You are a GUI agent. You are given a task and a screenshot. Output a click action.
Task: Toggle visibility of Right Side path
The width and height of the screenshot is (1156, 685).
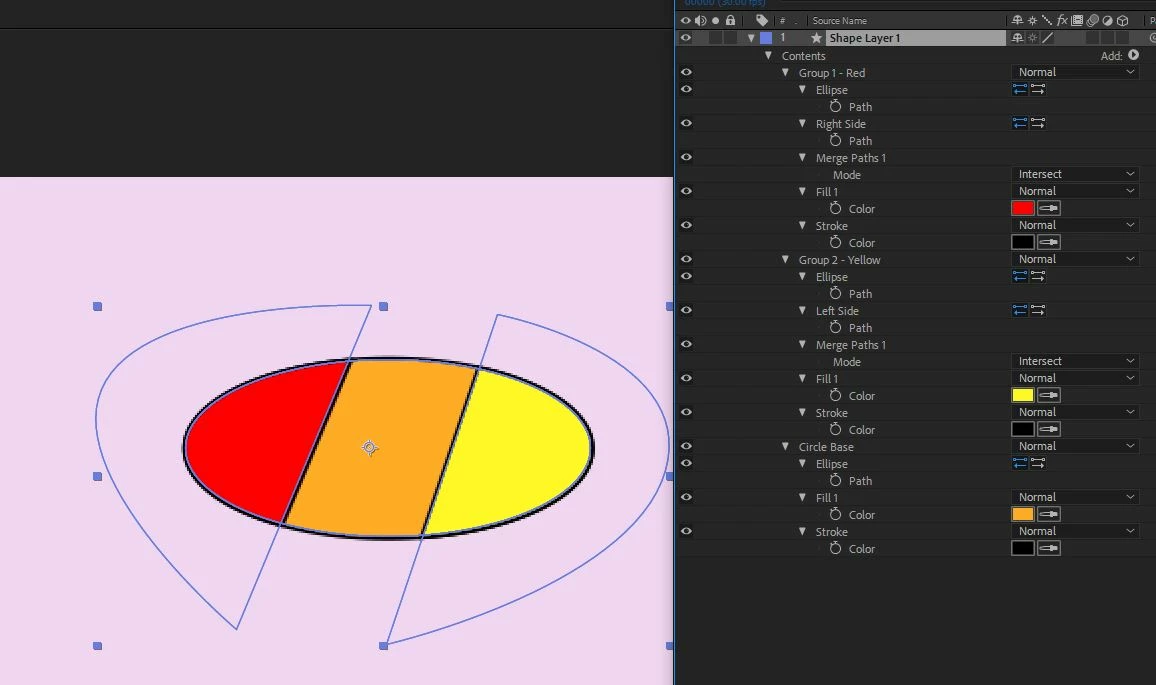[x=686, y=123]
